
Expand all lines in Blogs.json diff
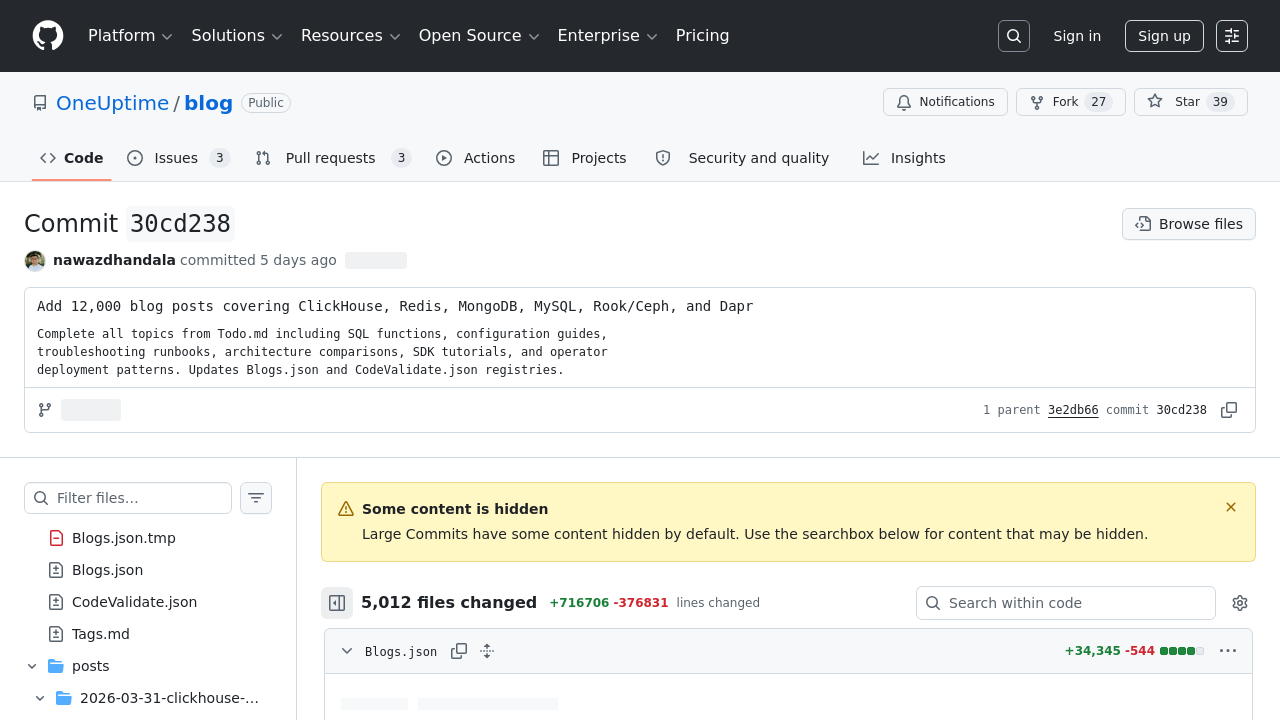pyautogui.click(x=487, y=651)
